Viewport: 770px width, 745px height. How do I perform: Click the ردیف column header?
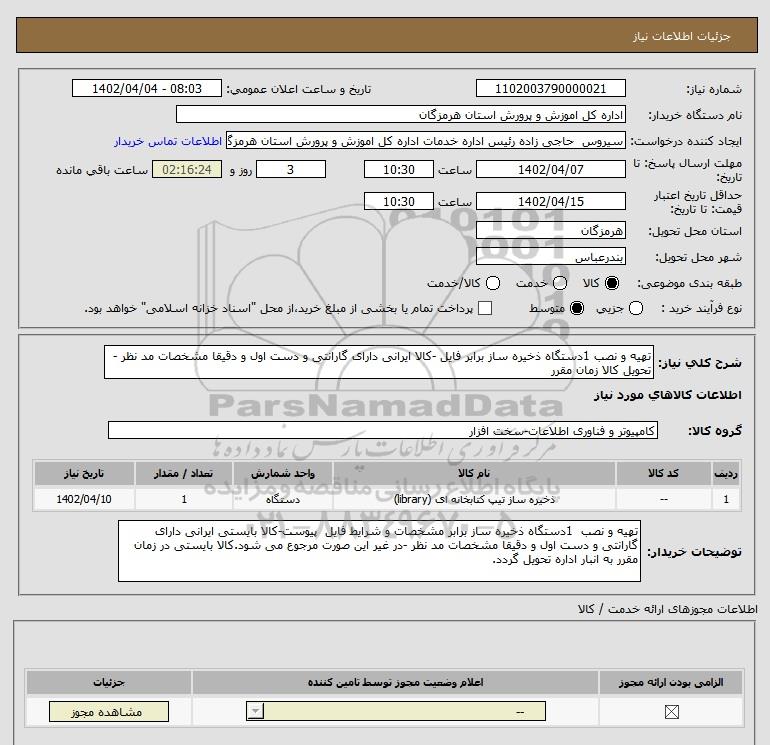tap(726, 473)
